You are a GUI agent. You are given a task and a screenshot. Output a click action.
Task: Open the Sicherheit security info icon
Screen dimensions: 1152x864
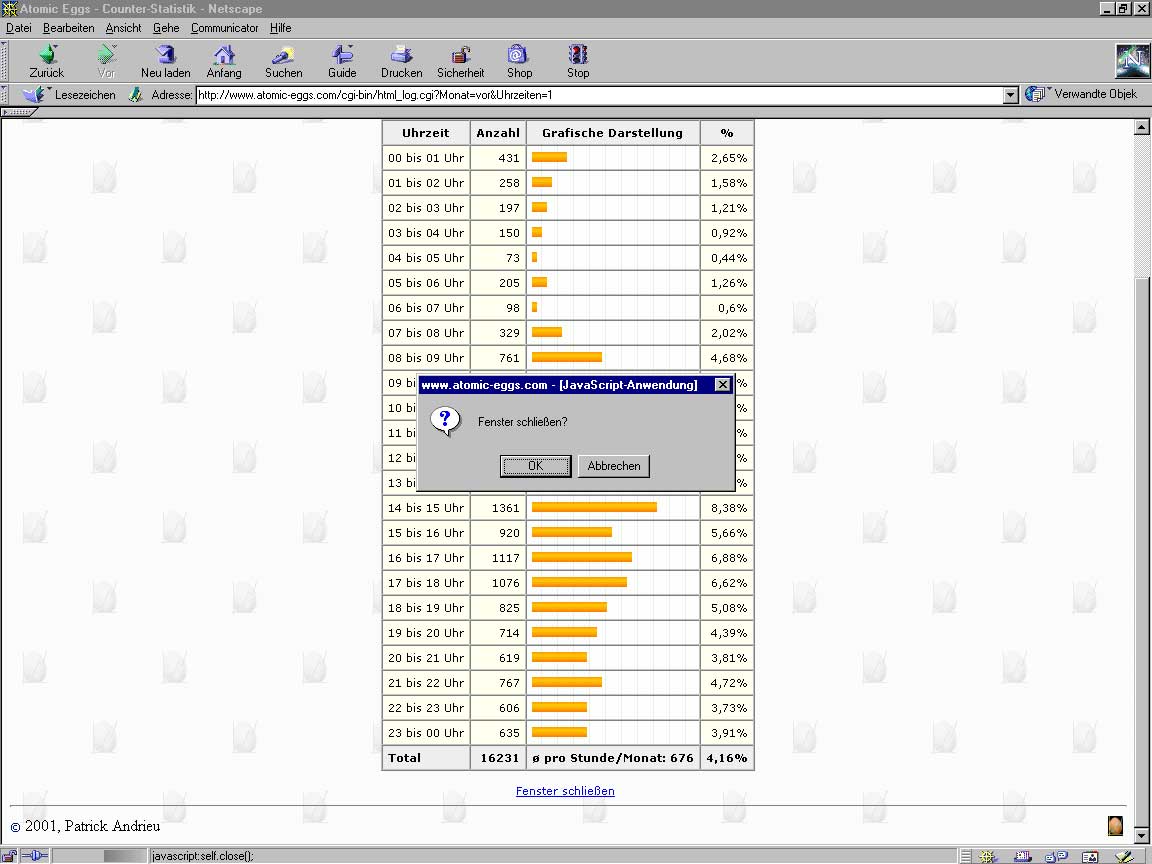click(x=460, y=55)
